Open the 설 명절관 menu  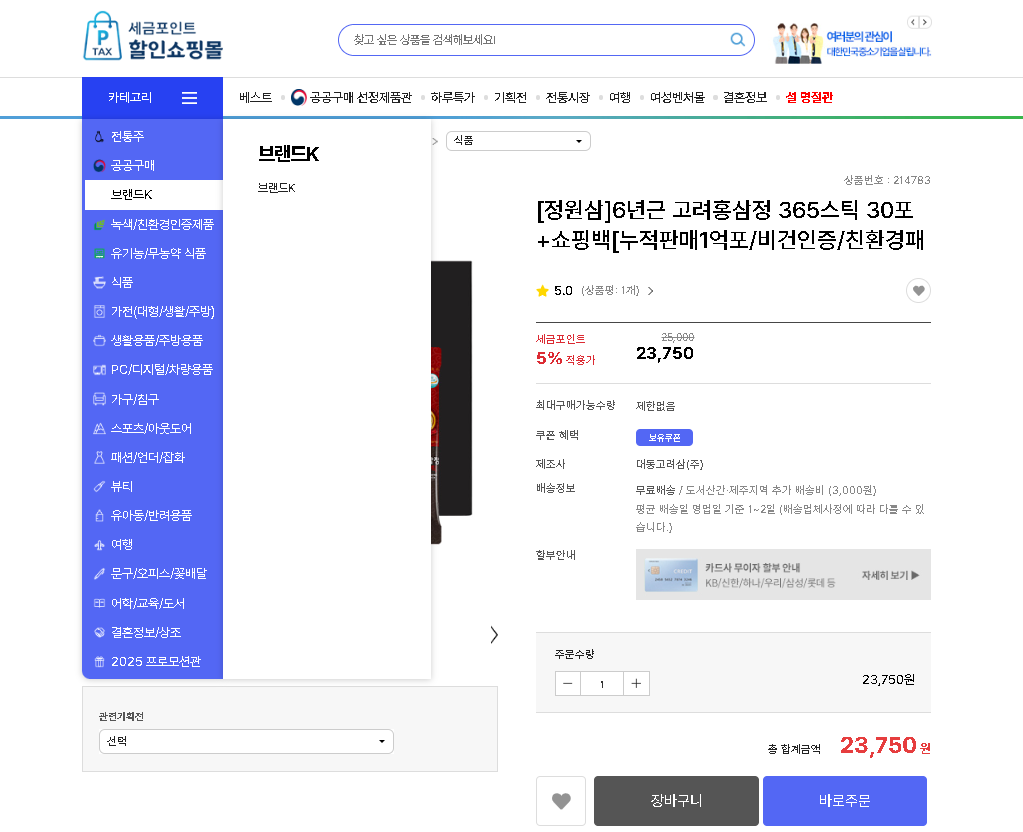[x=808, y=98]
